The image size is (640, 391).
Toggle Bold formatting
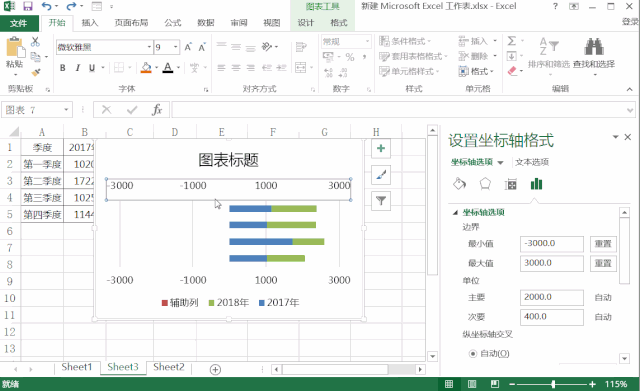(x=62, y=68)
